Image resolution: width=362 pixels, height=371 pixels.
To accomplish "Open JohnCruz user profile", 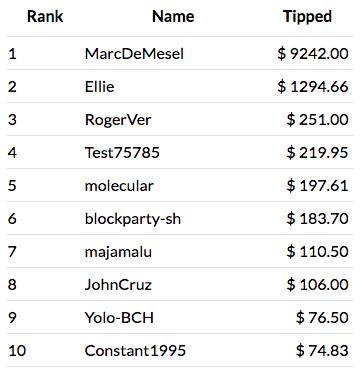I will (x=118, y=285).
